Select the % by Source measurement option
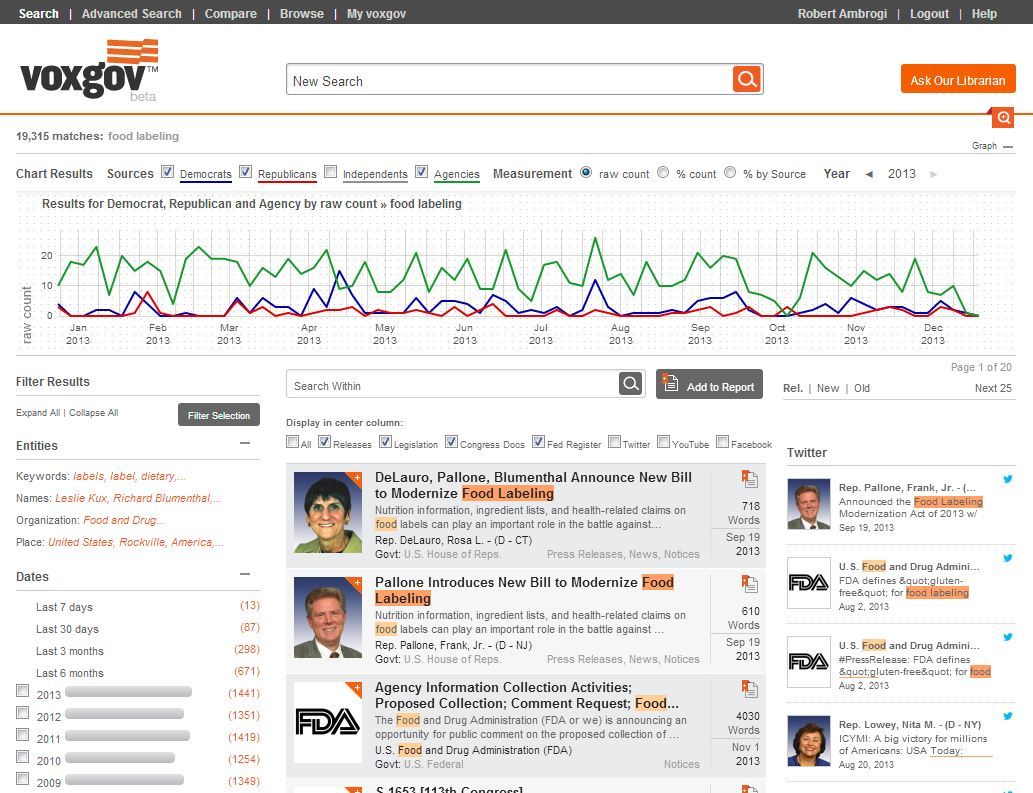1033x793 pixels. pyautogui.click(x=730, y=173)
